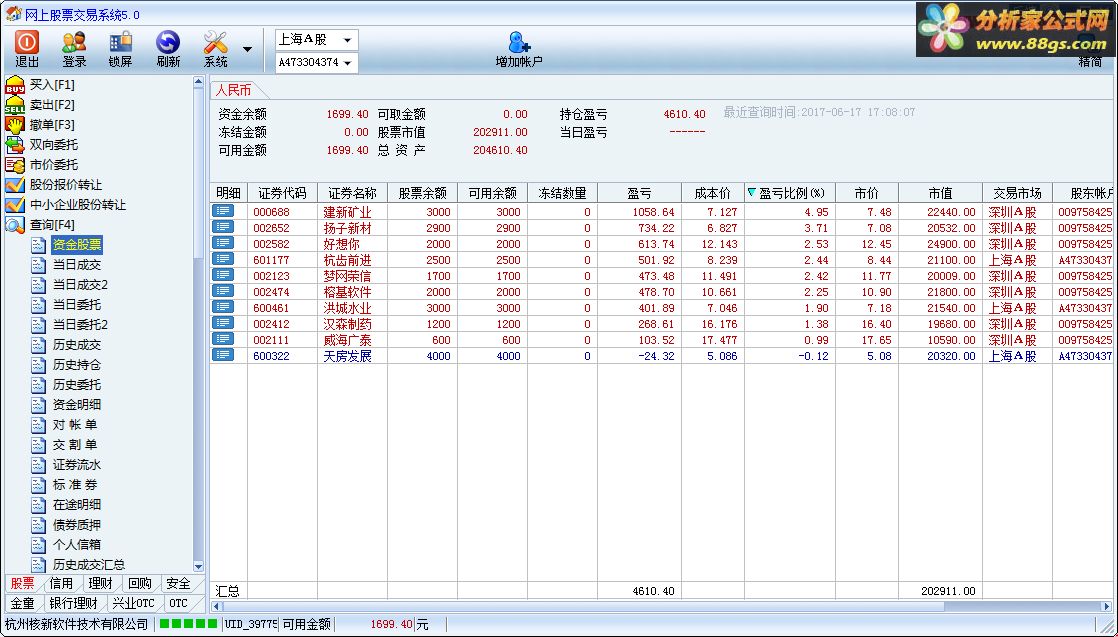Sort by 盈亏 column header
1118x637 pixels.
640,193
